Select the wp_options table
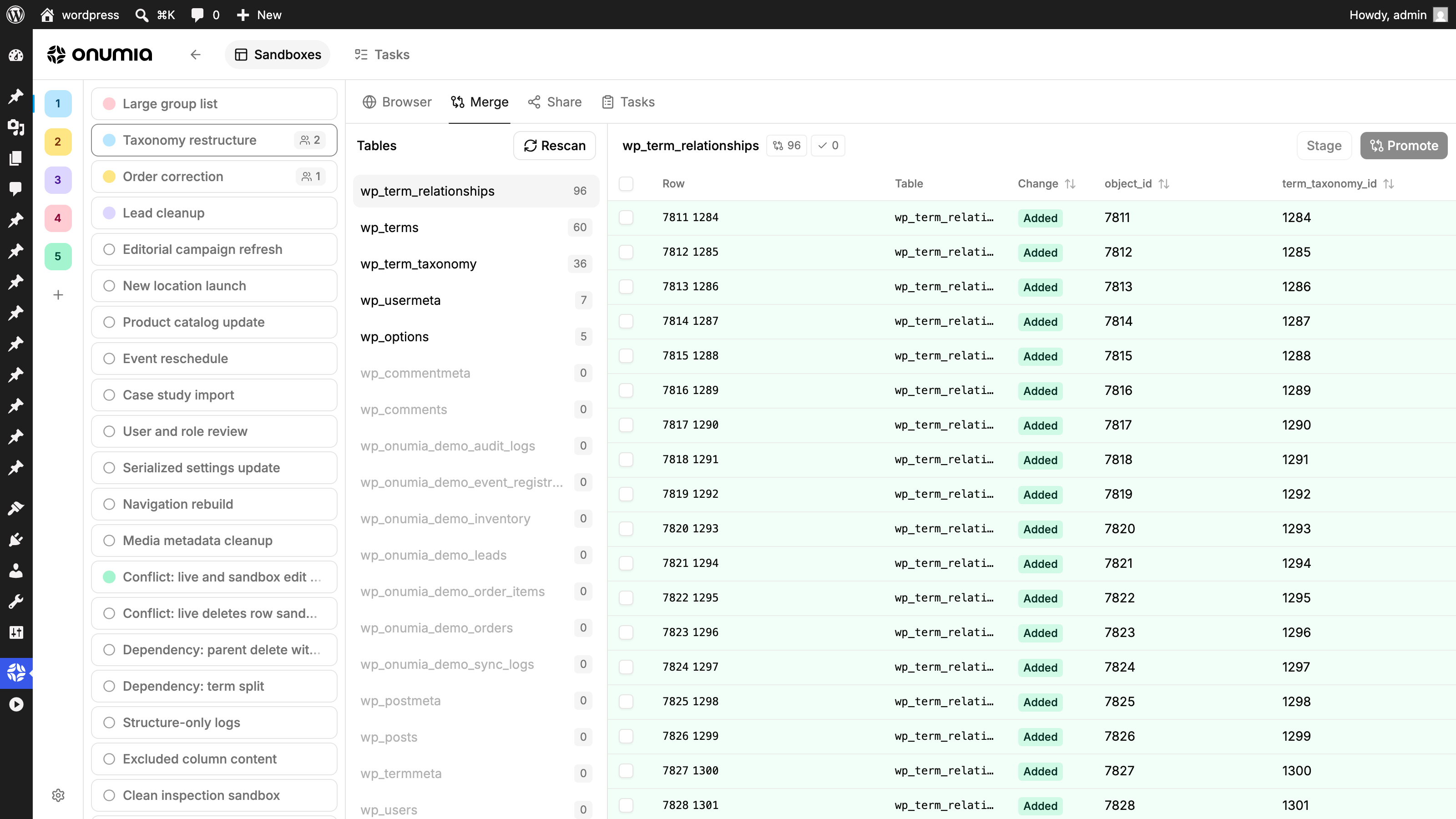Image resolution: width=1456 pixels, height=819 pixels. pos(476,337)
